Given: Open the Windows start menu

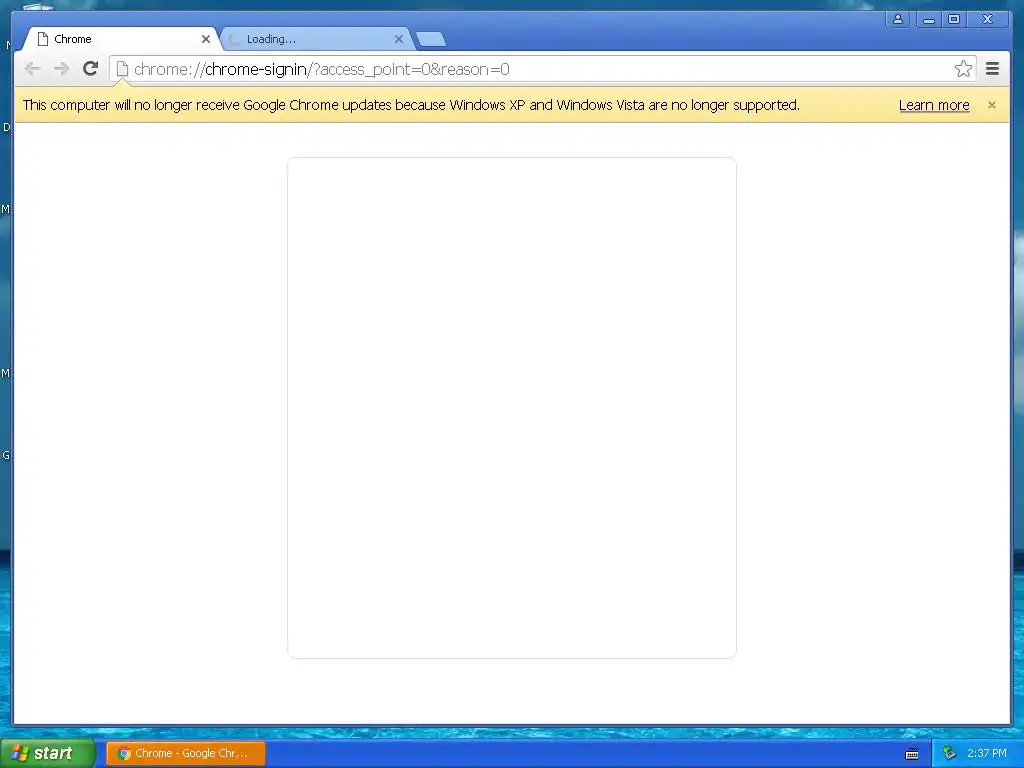Looking at the screenshot, I should pyautogui.click(x=48, y=753).
